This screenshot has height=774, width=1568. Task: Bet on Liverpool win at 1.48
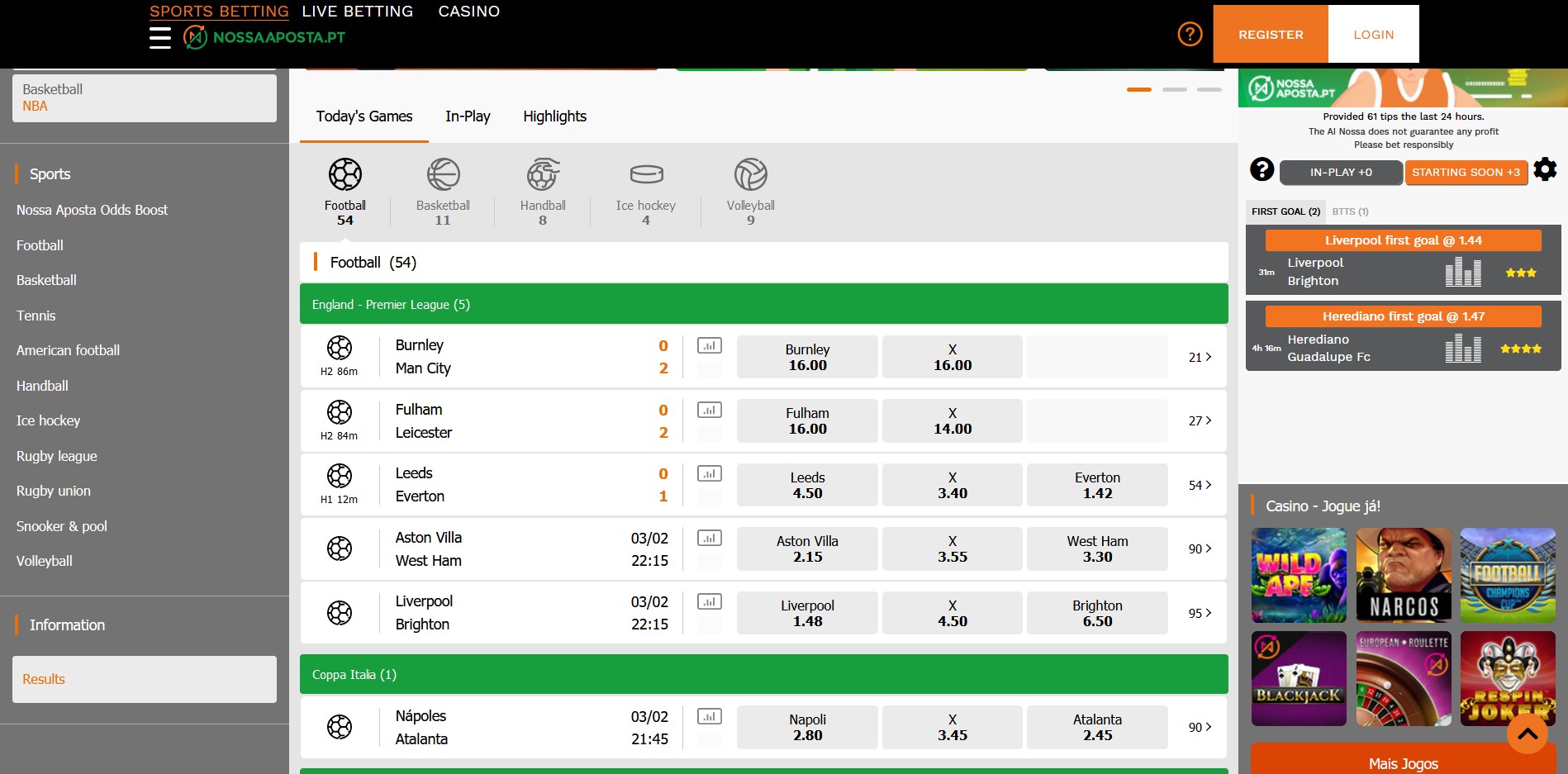point(807,613)
